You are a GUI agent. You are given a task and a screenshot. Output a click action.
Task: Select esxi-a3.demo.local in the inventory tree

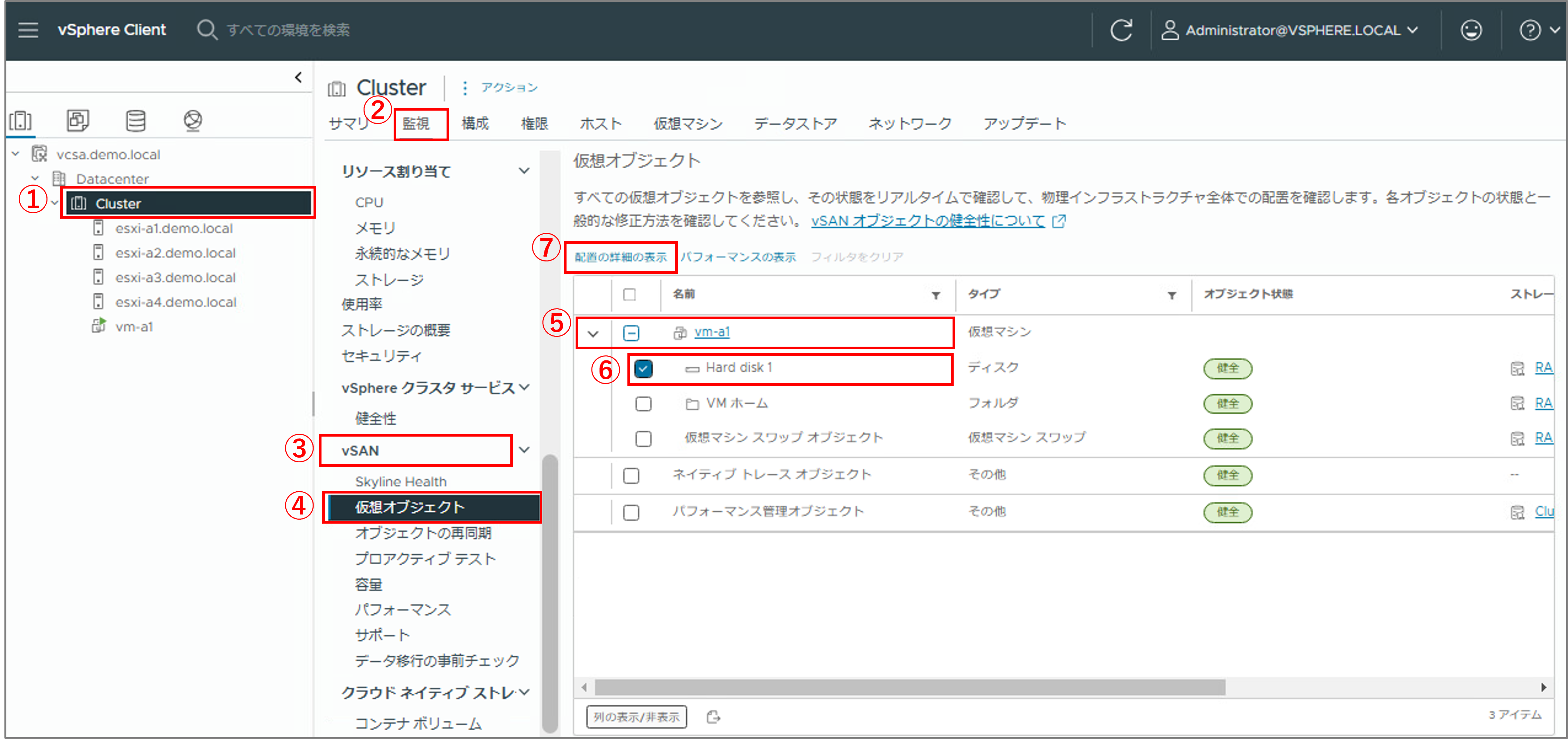[x=175, y=277]
